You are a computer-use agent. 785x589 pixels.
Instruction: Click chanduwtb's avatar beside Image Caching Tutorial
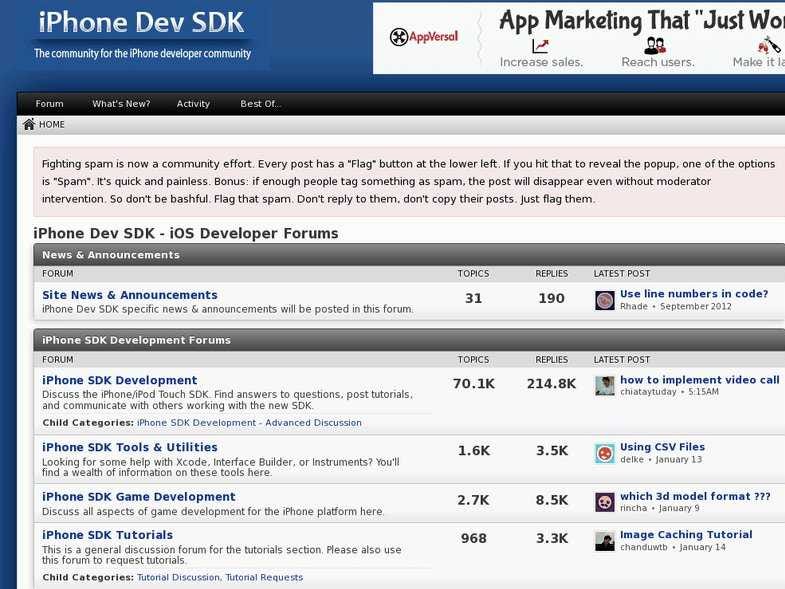click(x=605, y=541)
